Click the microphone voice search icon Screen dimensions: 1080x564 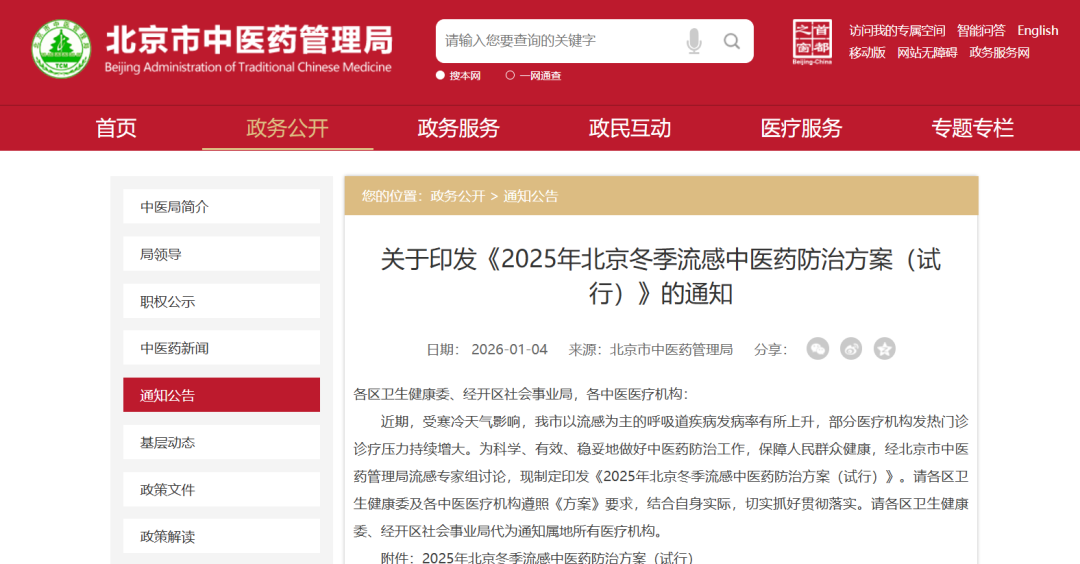click(x=694, y=41)
